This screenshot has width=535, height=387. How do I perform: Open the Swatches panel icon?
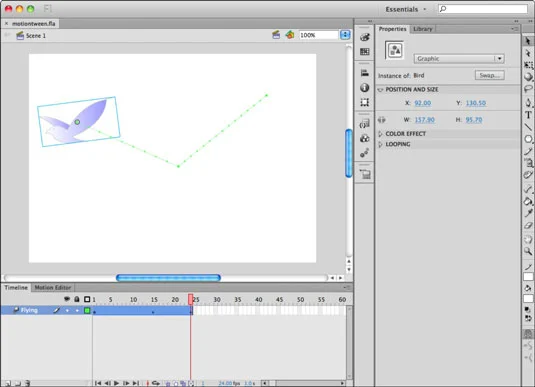364,52
